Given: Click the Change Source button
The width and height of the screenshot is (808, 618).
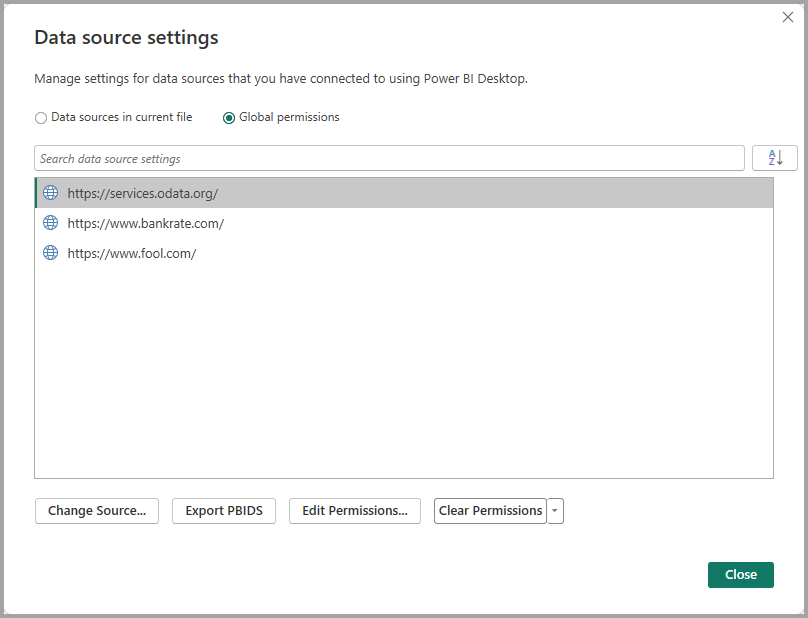Looking at the screenshot, I should [96, 510].
